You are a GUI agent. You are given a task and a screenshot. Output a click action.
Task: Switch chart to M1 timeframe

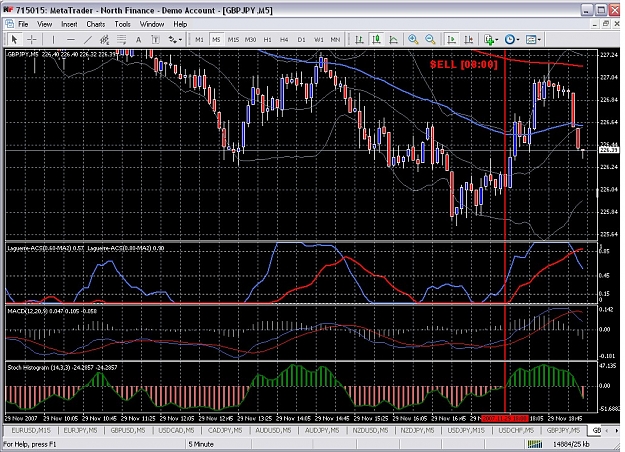point(199,39)
